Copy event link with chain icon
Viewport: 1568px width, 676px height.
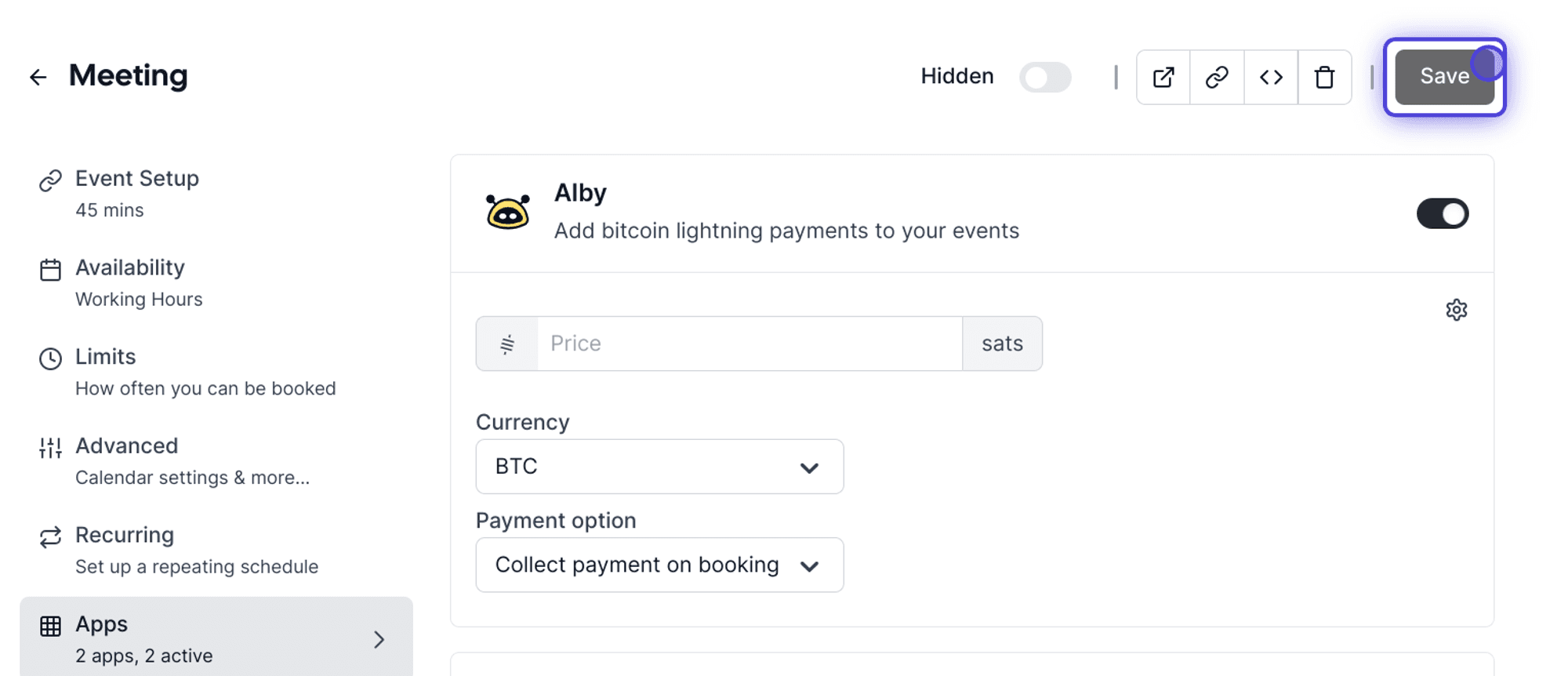pyautogui.click(x=1217, y=77)
